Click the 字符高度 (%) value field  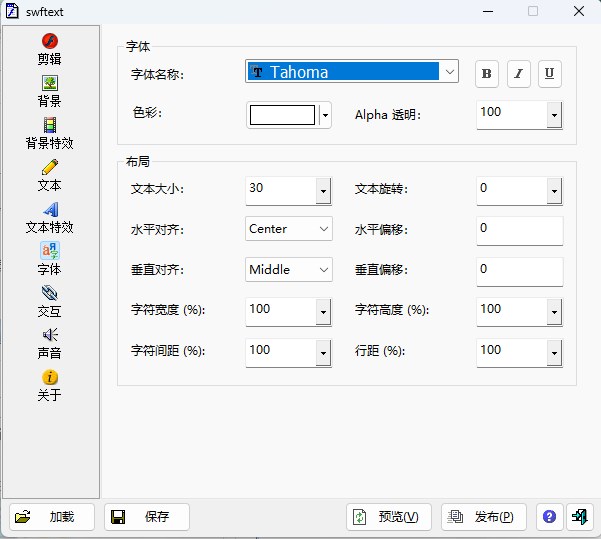pos(512,312)
